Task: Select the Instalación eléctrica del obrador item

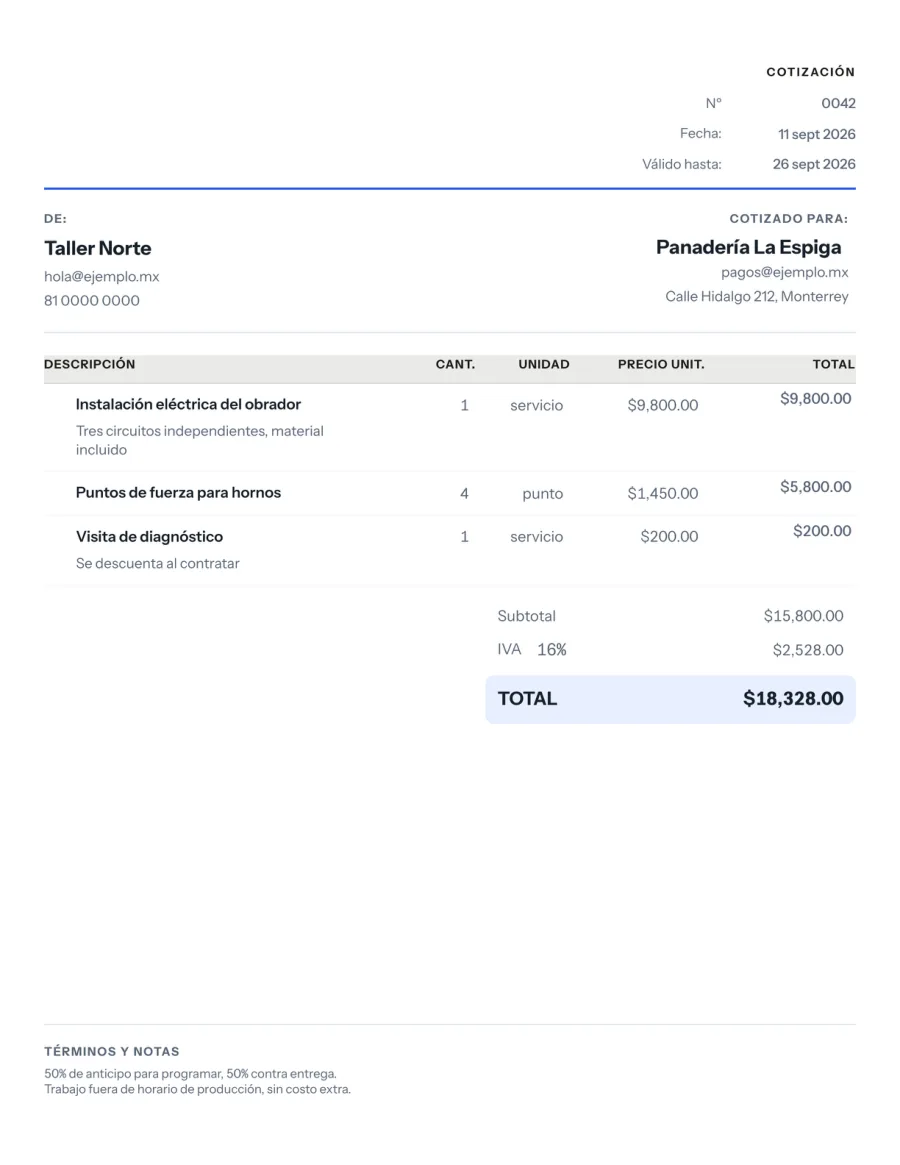Action: pyautogui.click(x=188, y=404)
